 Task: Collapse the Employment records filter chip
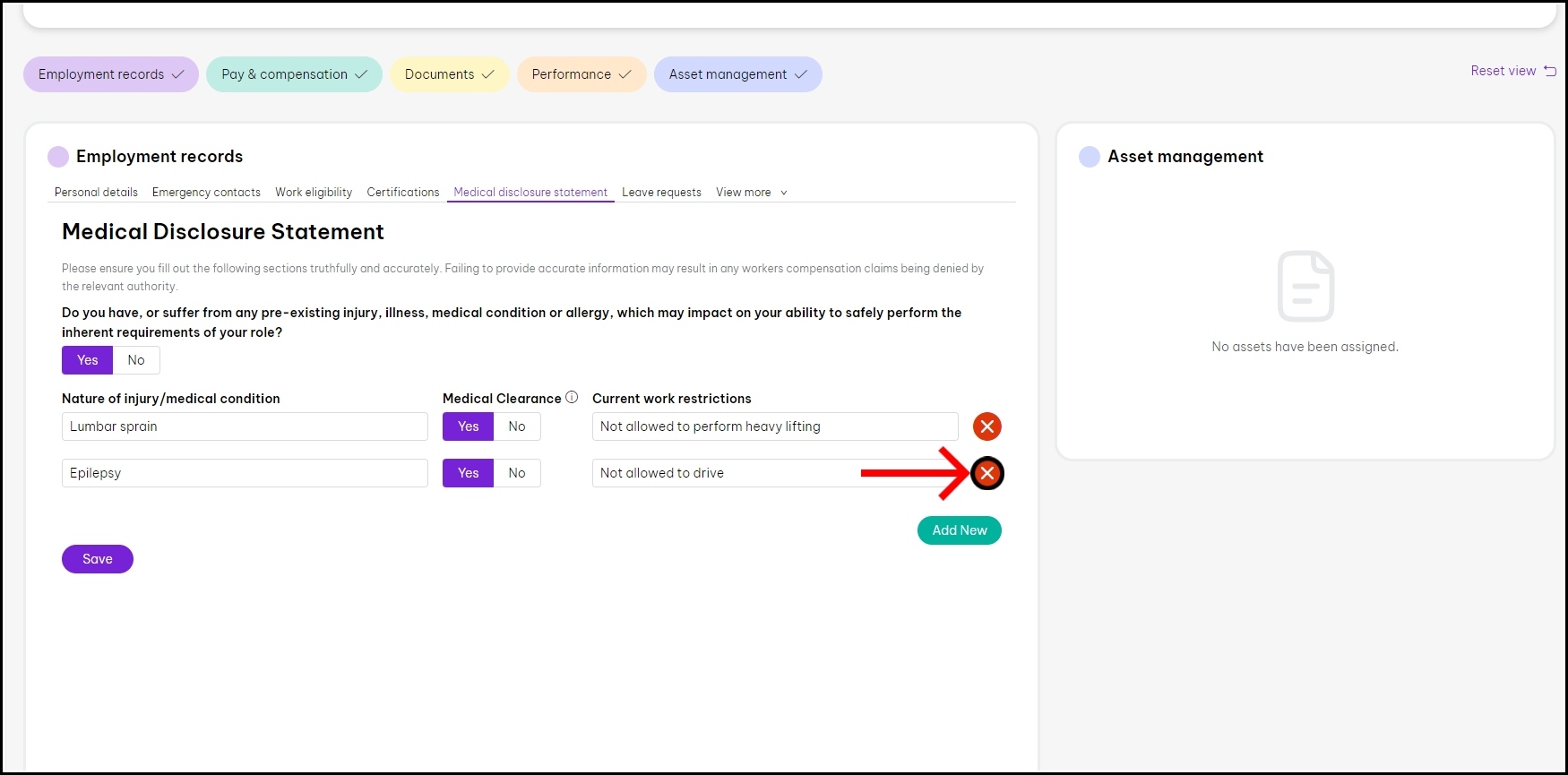click(111, 74)
